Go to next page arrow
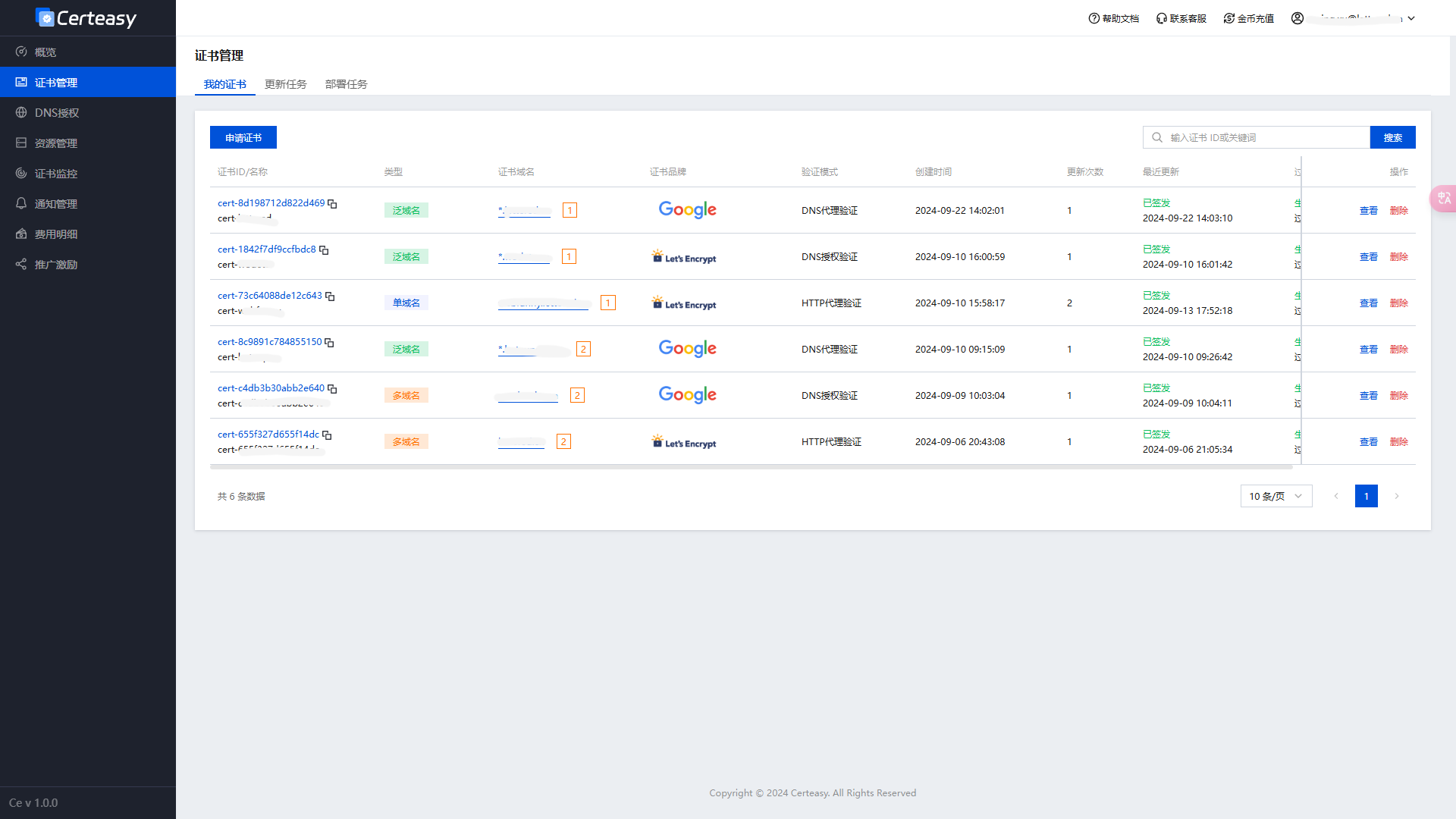Image resolution: width=1456 pixels, height=819 pixels. (1397, 496)
